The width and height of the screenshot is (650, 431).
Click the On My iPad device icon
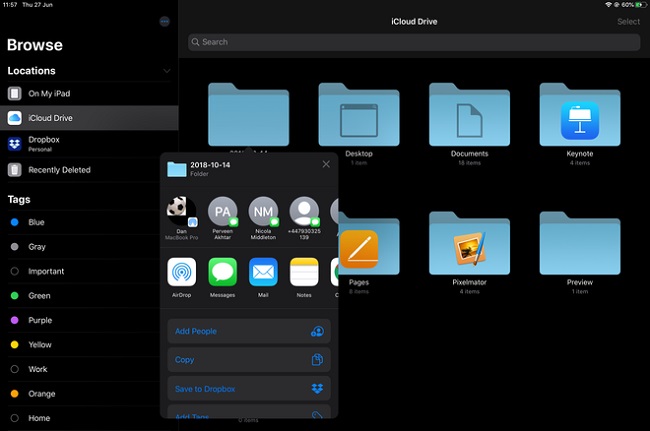[15, 94]
